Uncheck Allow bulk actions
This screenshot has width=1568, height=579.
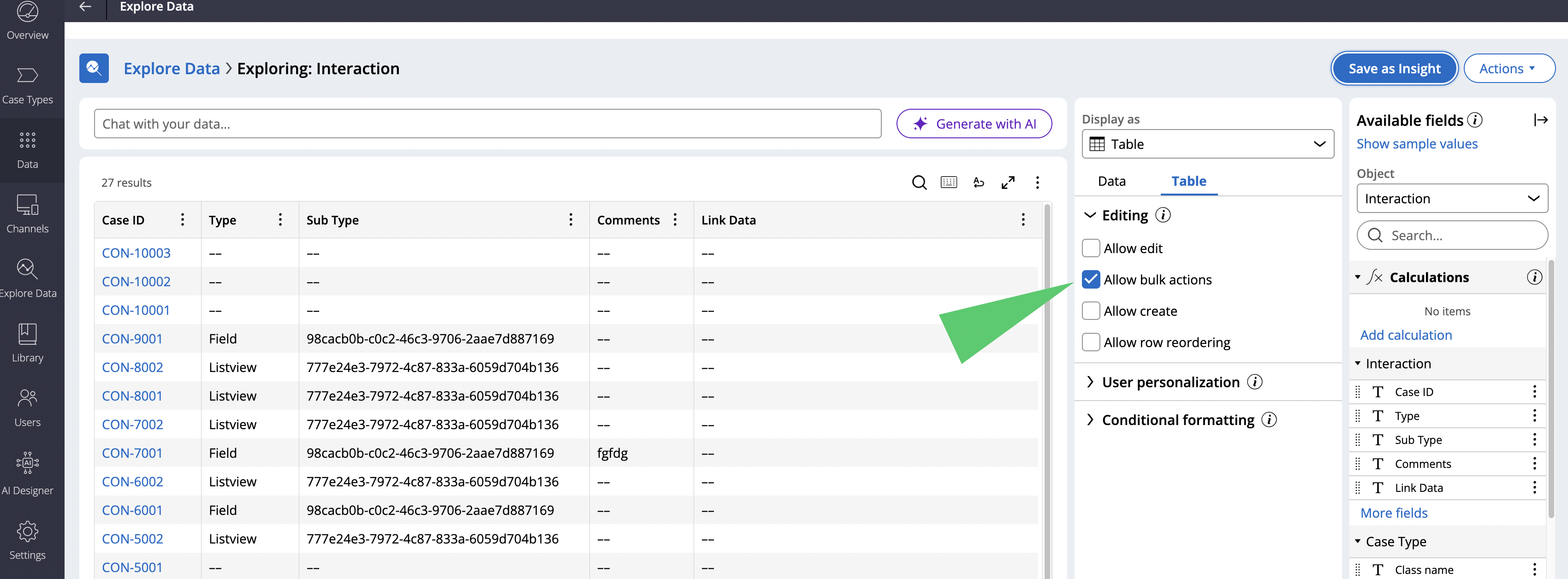click(1091, 280)
